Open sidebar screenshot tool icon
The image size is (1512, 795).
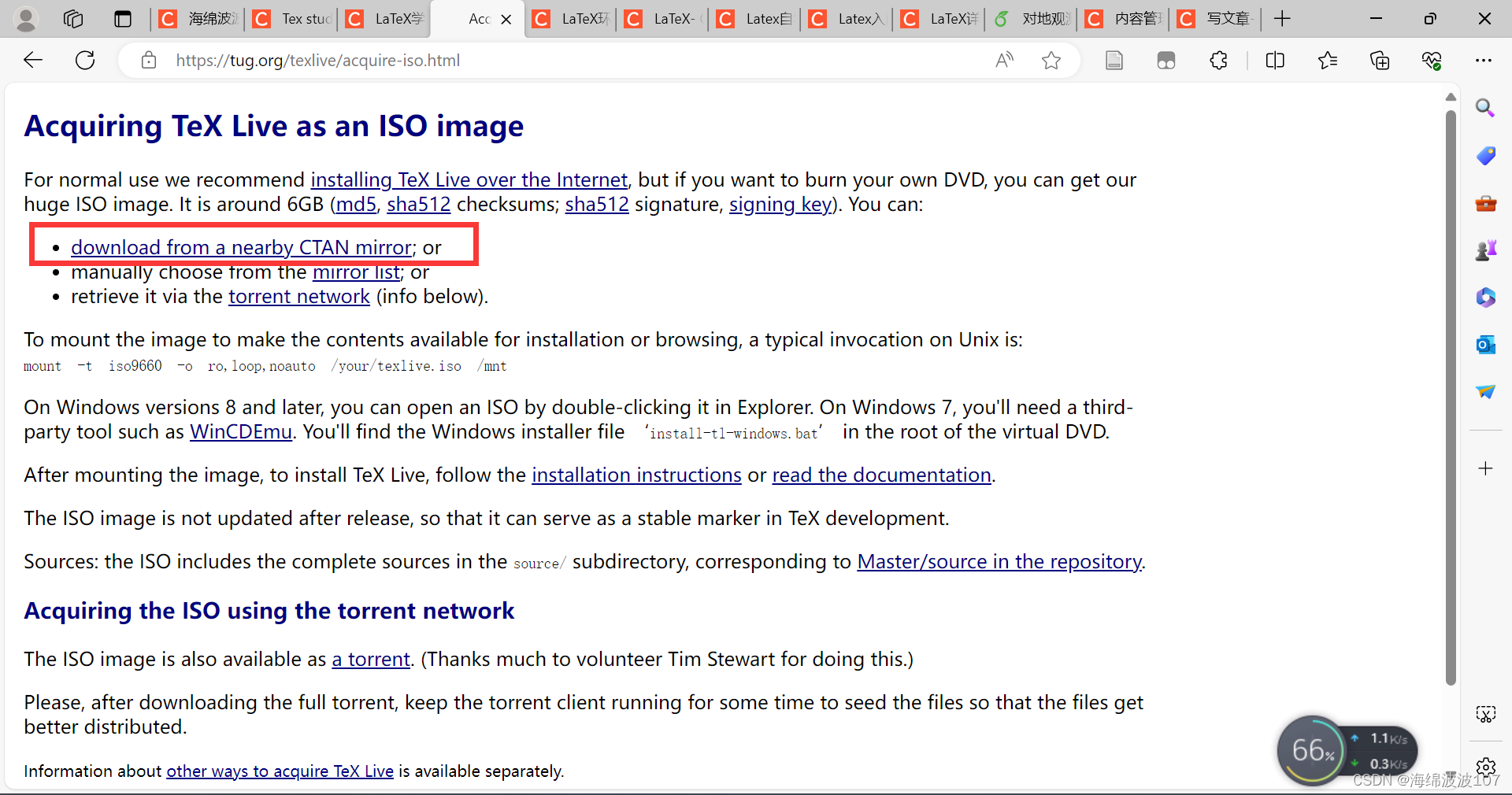click(x=1485, y=714)
